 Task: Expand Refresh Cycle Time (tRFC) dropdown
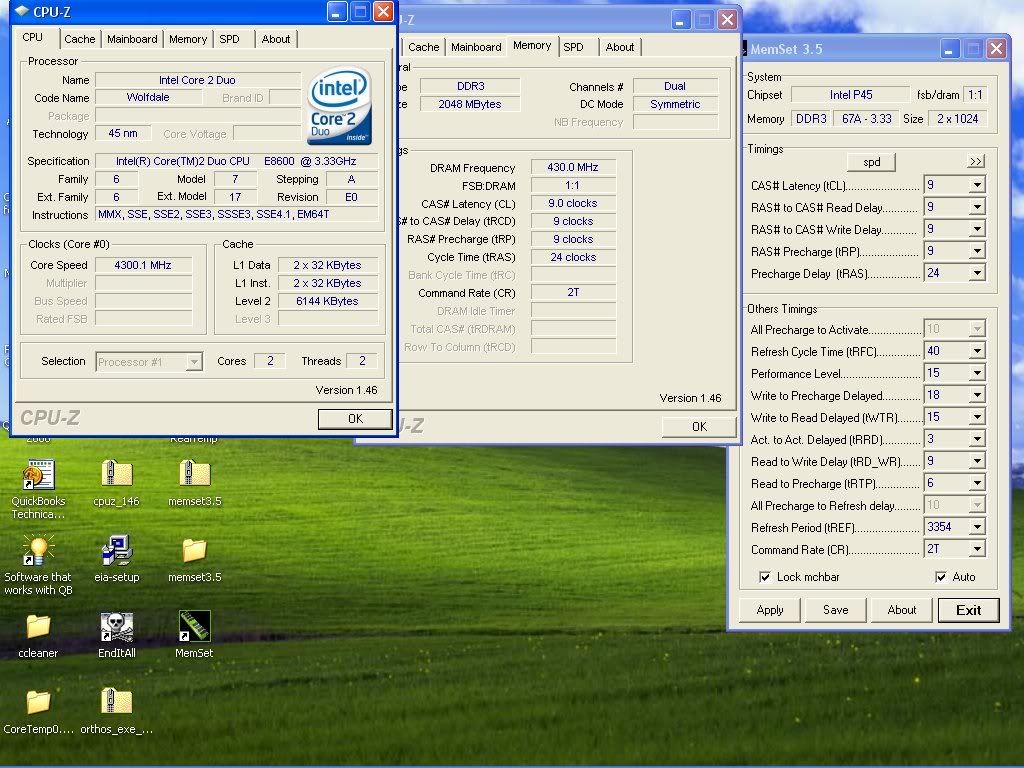pyautogui.click(x=977, y=351)
